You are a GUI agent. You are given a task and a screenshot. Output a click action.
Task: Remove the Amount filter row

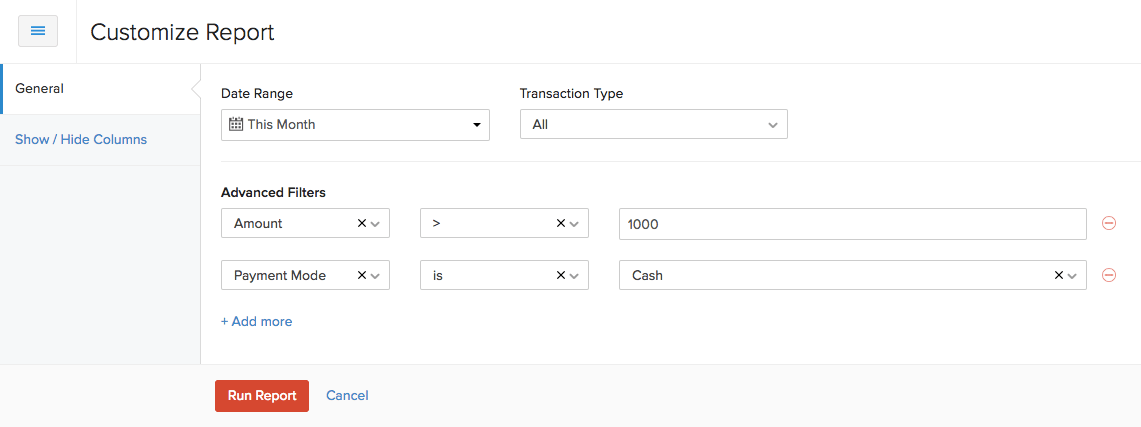(x=1108, y=224)
